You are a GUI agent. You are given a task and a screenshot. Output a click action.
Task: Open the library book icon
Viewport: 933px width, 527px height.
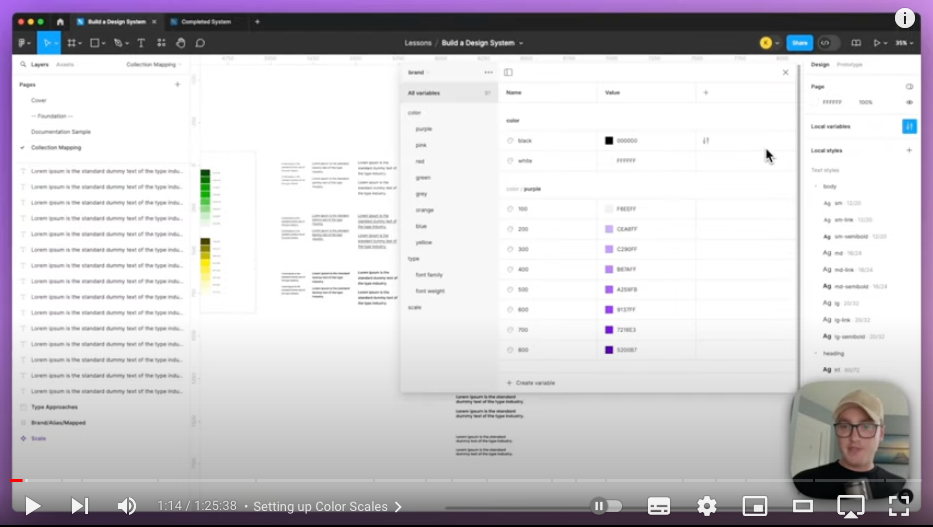click(x=856, y=43)
